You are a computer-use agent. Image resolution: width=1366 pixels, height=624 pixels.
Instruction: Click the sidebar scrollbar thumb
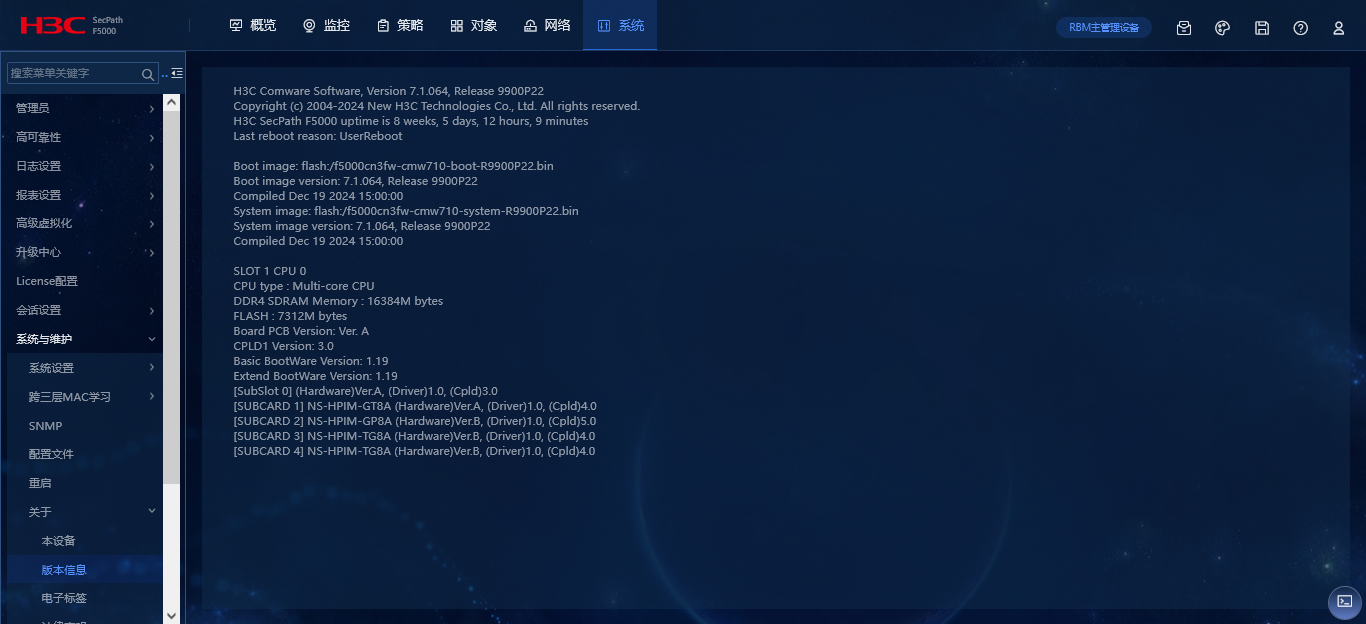tap(171, 297)
